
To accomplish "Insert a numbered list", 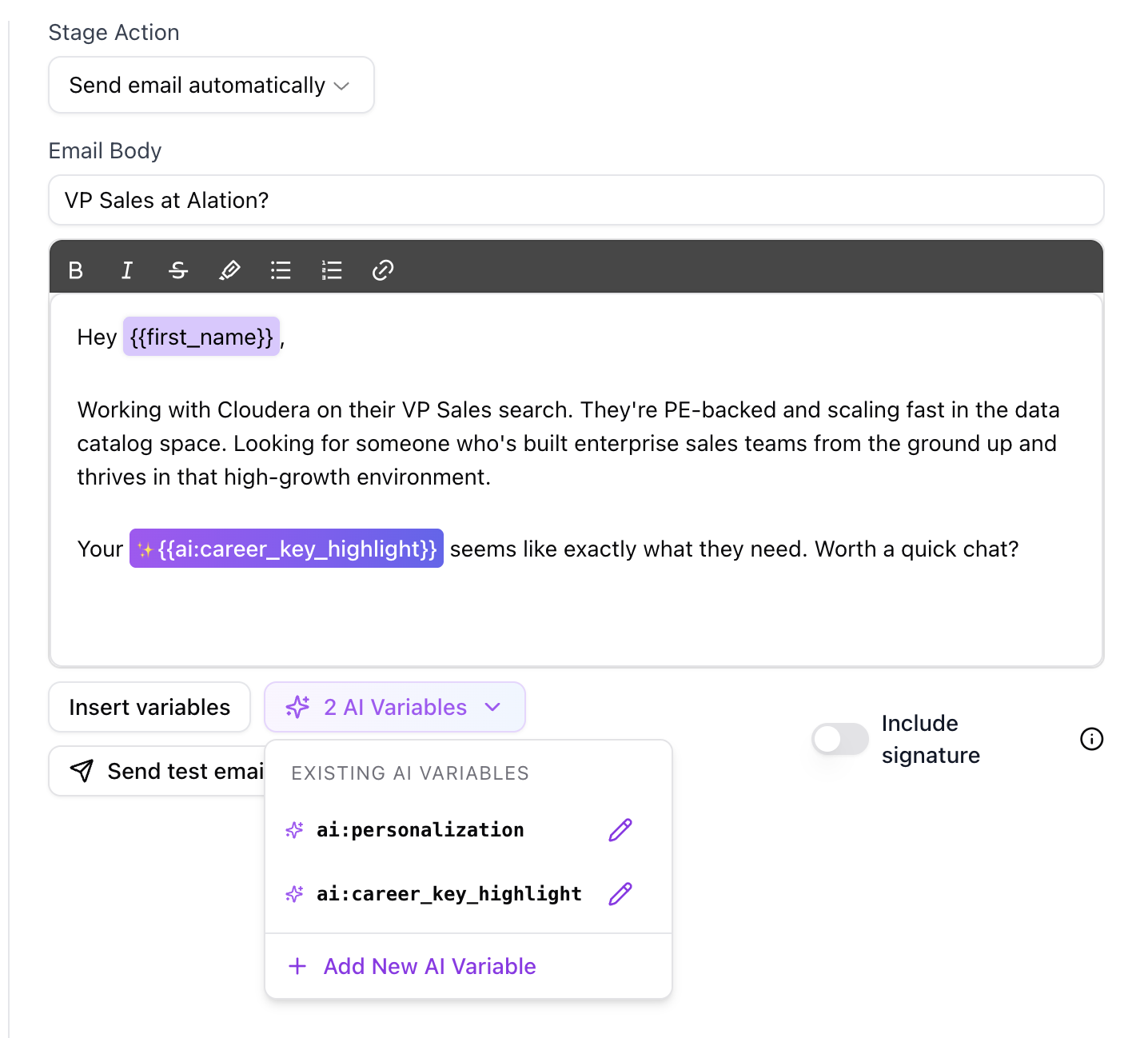I will pos(332,270).
